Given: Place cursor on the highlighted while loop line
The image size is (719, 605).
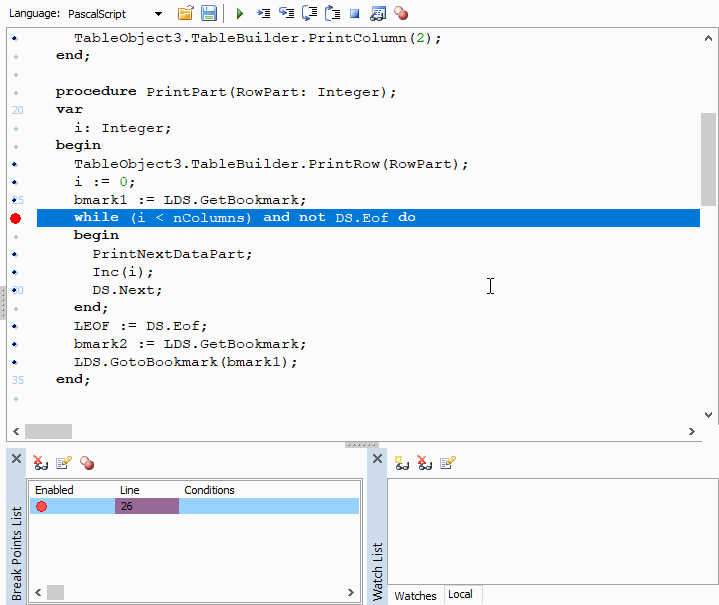Looking at the screenshot, I should (x=368, y=218).
